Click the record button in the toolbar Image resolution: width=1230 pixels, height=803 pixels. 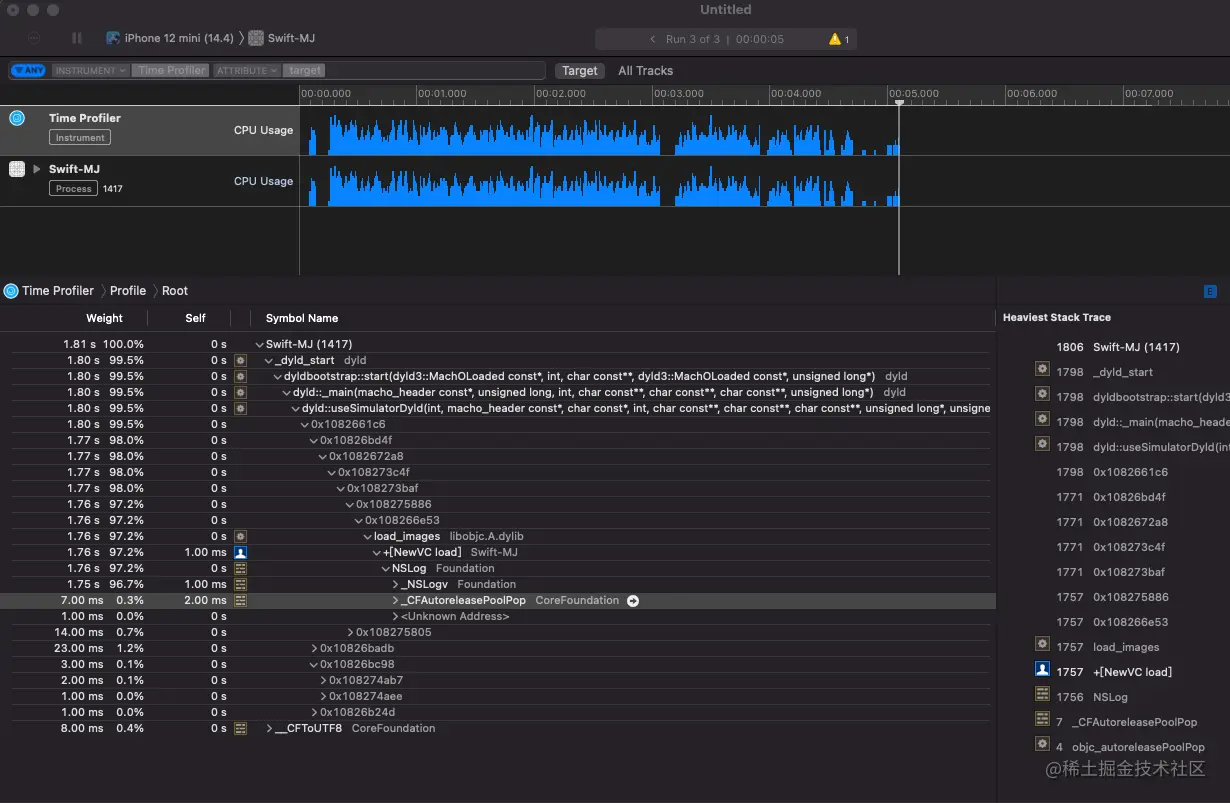click(x=35, y=38)
